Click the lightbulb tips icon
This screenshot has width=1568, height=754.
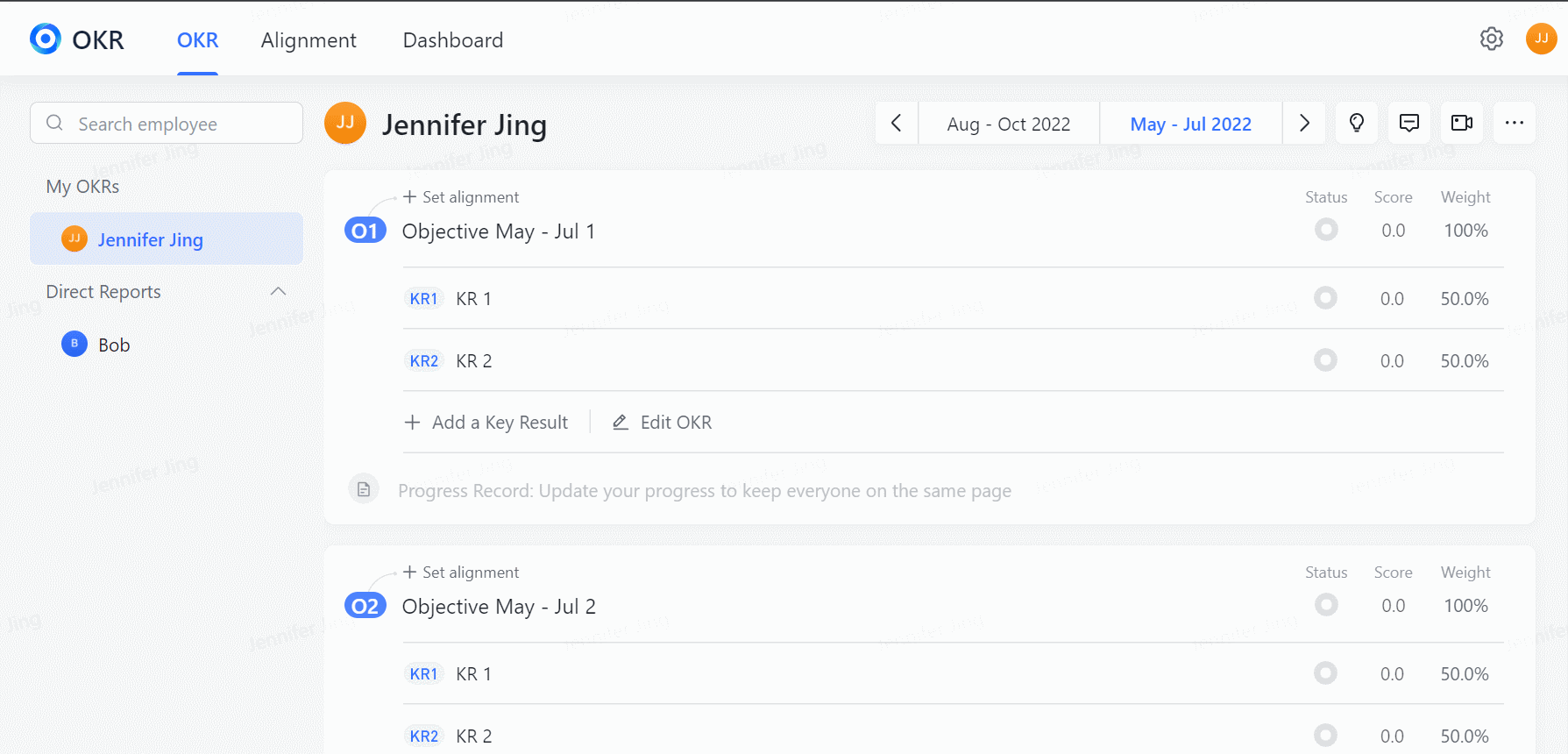pos(1356,123)
